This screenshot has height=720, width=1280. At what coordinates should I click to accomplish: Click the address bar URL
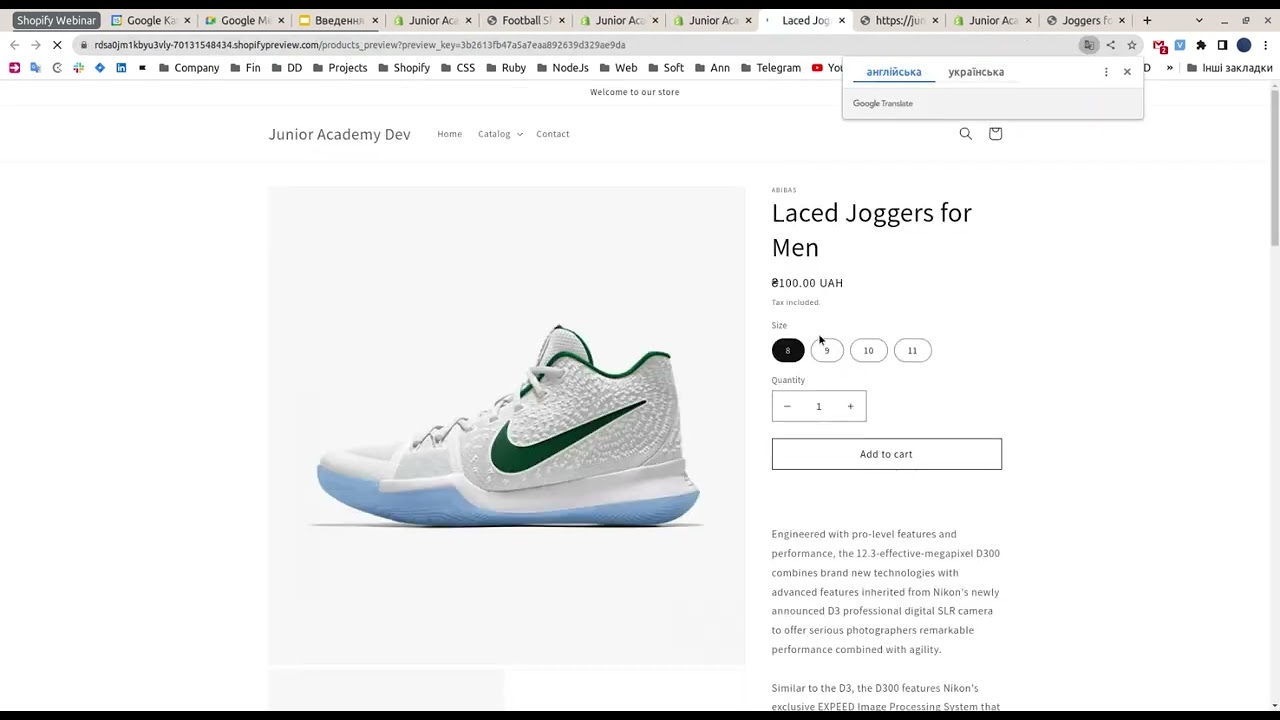tap(360, 45)
